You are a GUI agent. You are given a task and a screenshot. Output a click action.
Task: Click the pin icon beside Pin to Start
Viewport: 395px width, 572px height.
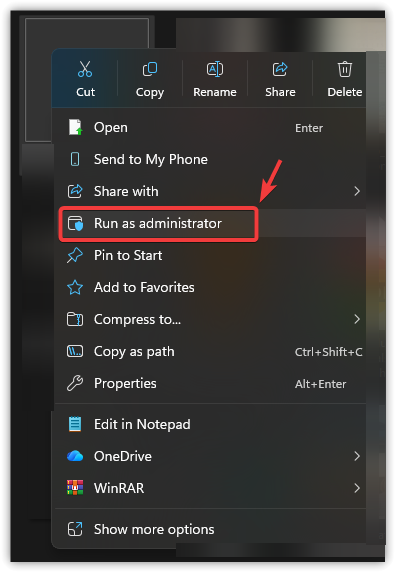[75, 255]
